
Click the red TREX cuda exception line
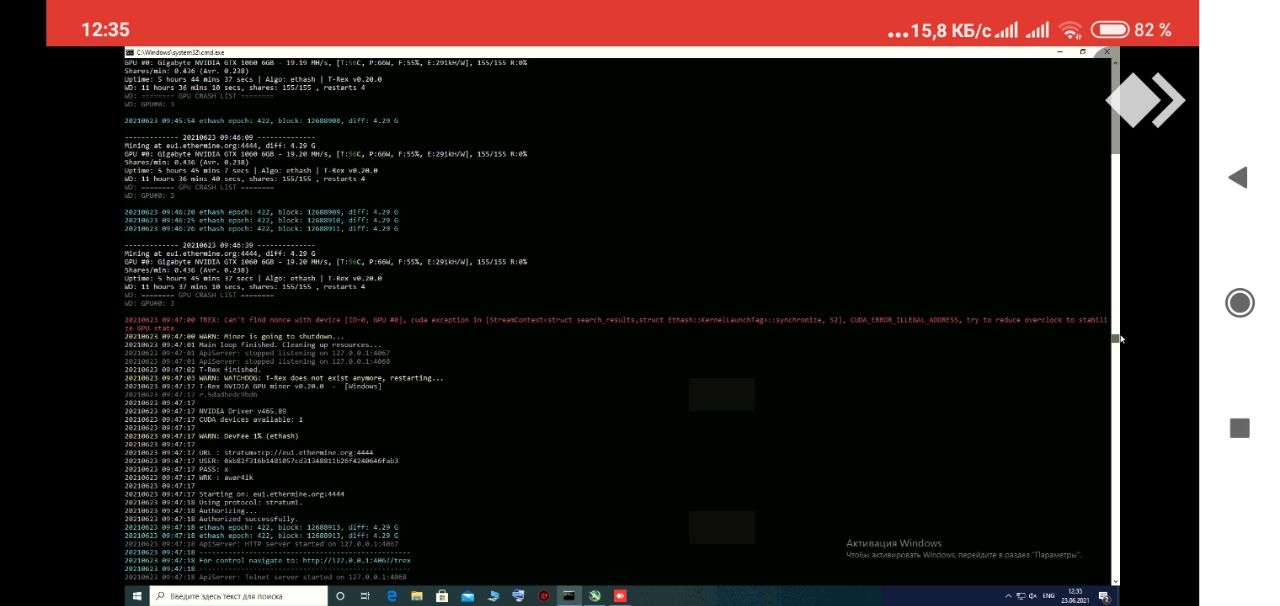617,324
